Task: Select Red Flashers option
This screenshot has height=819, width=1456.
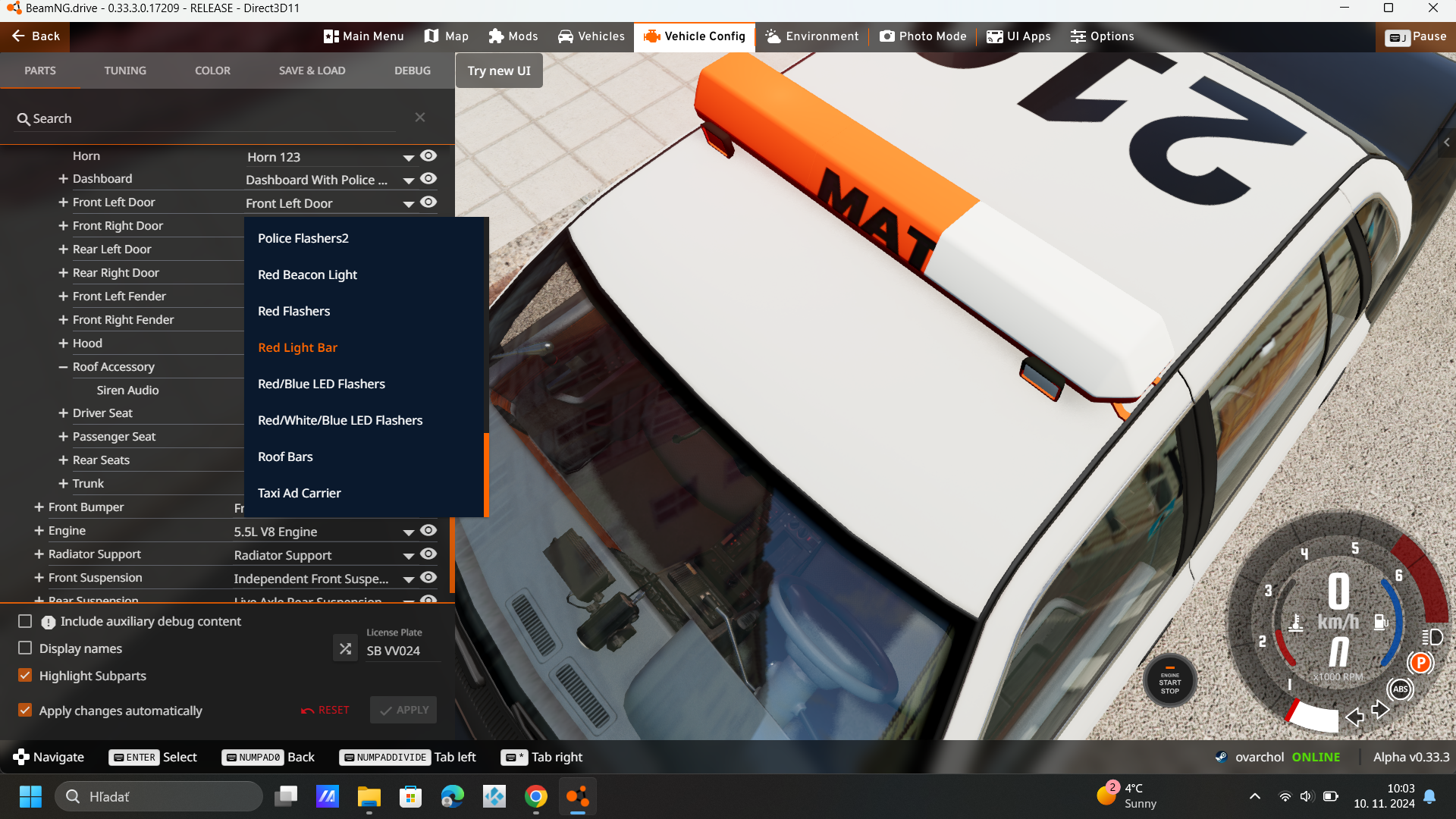Action: click(364, 311)
